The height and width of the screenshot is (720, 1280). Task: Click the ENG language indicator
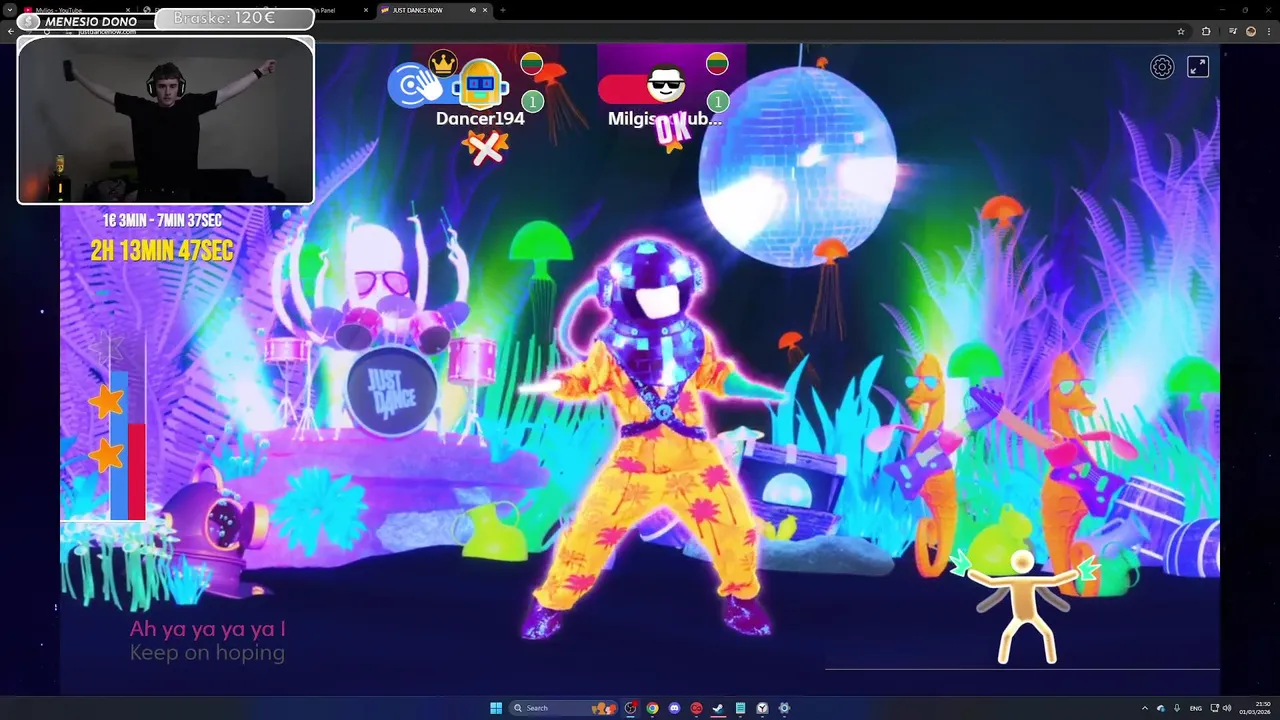click(1195, 708)
